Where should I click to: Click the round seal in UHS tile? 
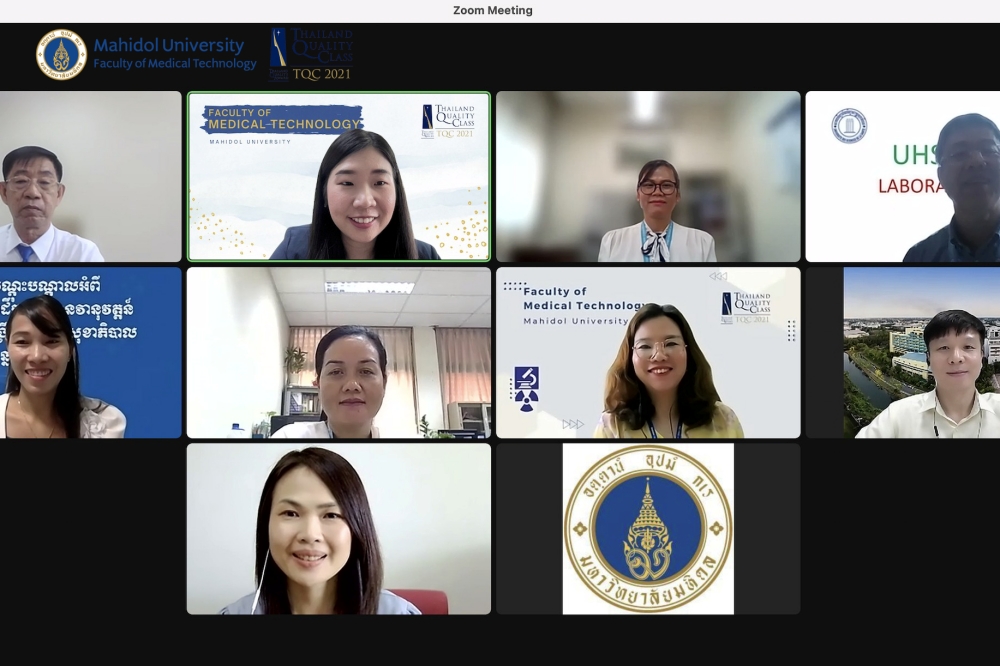click(x=849, y=126)
